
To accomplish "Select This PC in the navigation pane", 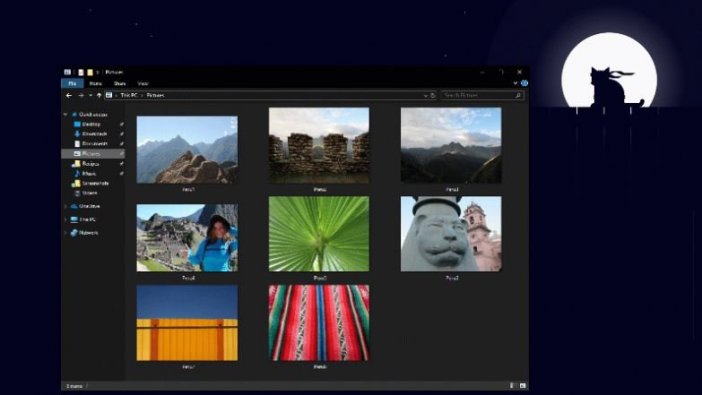I will tap(87, 220).
